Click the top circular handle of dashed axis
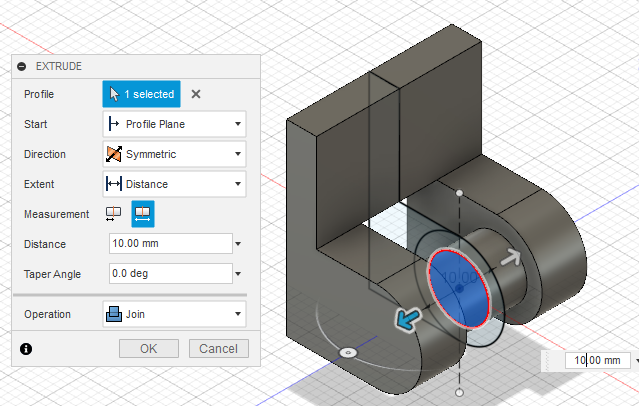This screenshot has width=639, height=406. click(x=459, y=193)
